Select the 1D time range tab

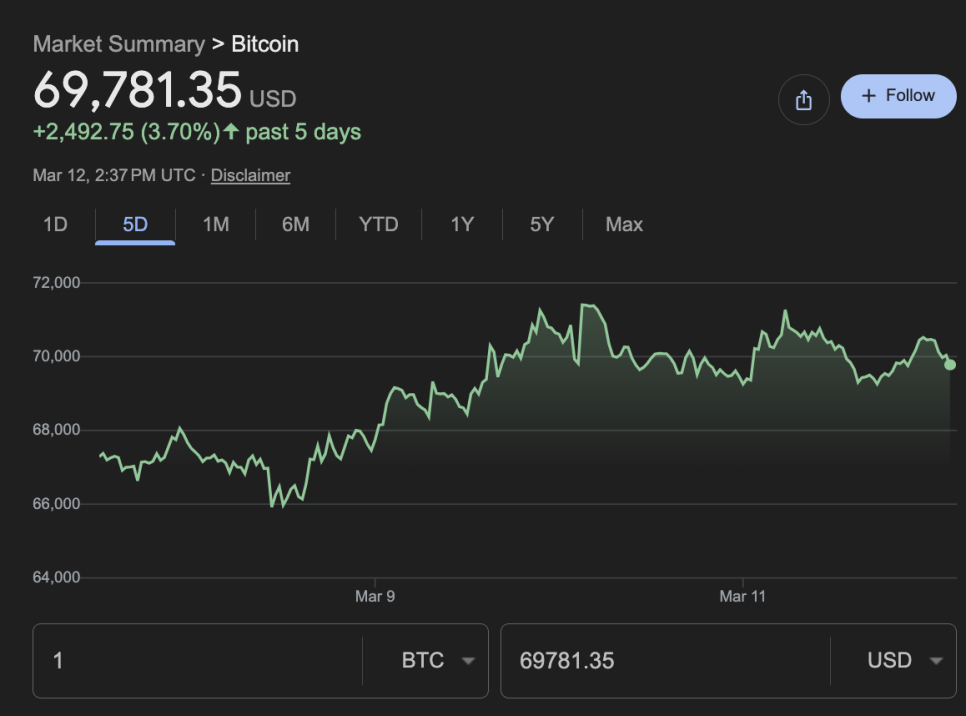(x=55, y=225)
